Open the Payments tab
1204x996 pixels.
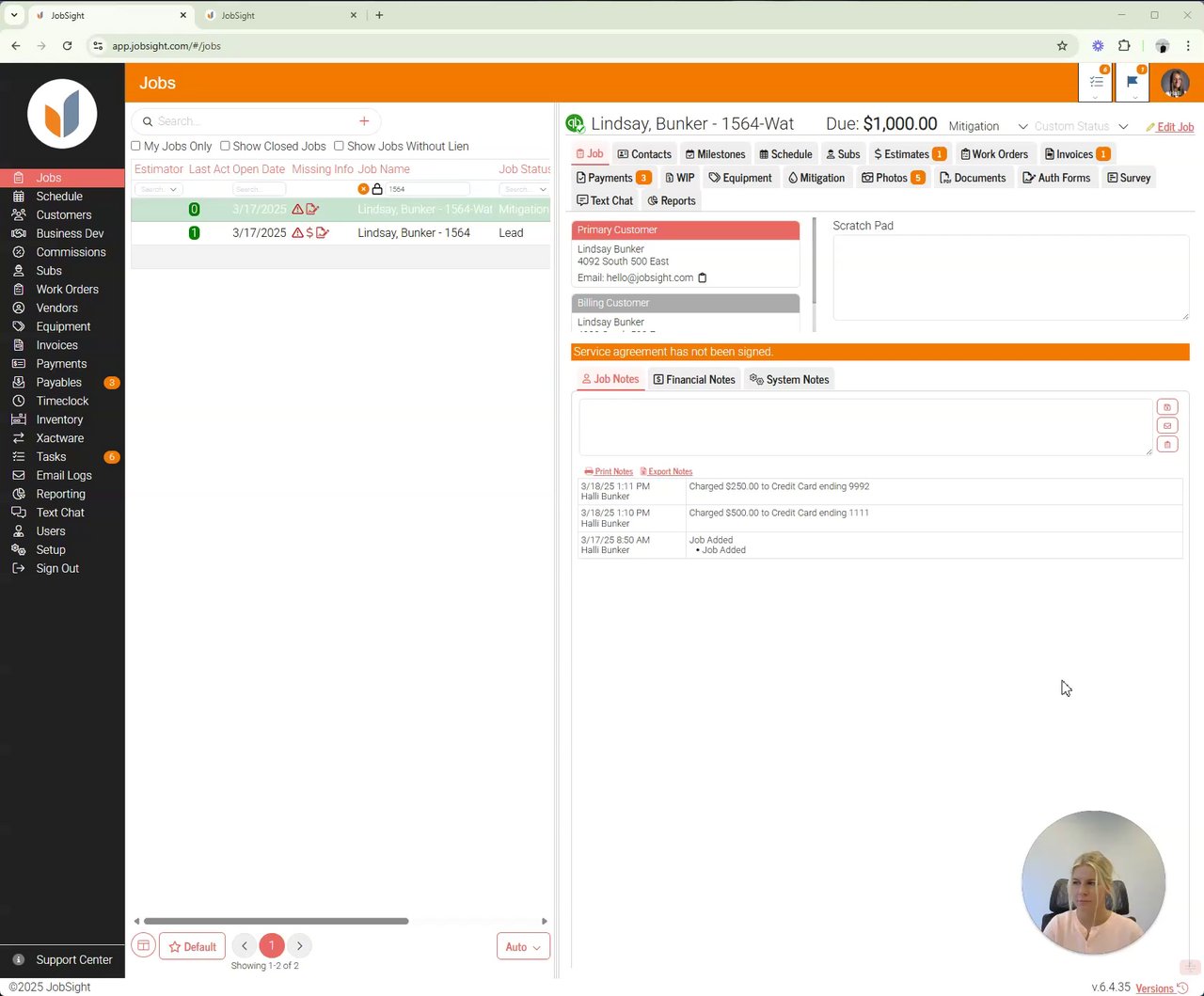pos(613,178)
